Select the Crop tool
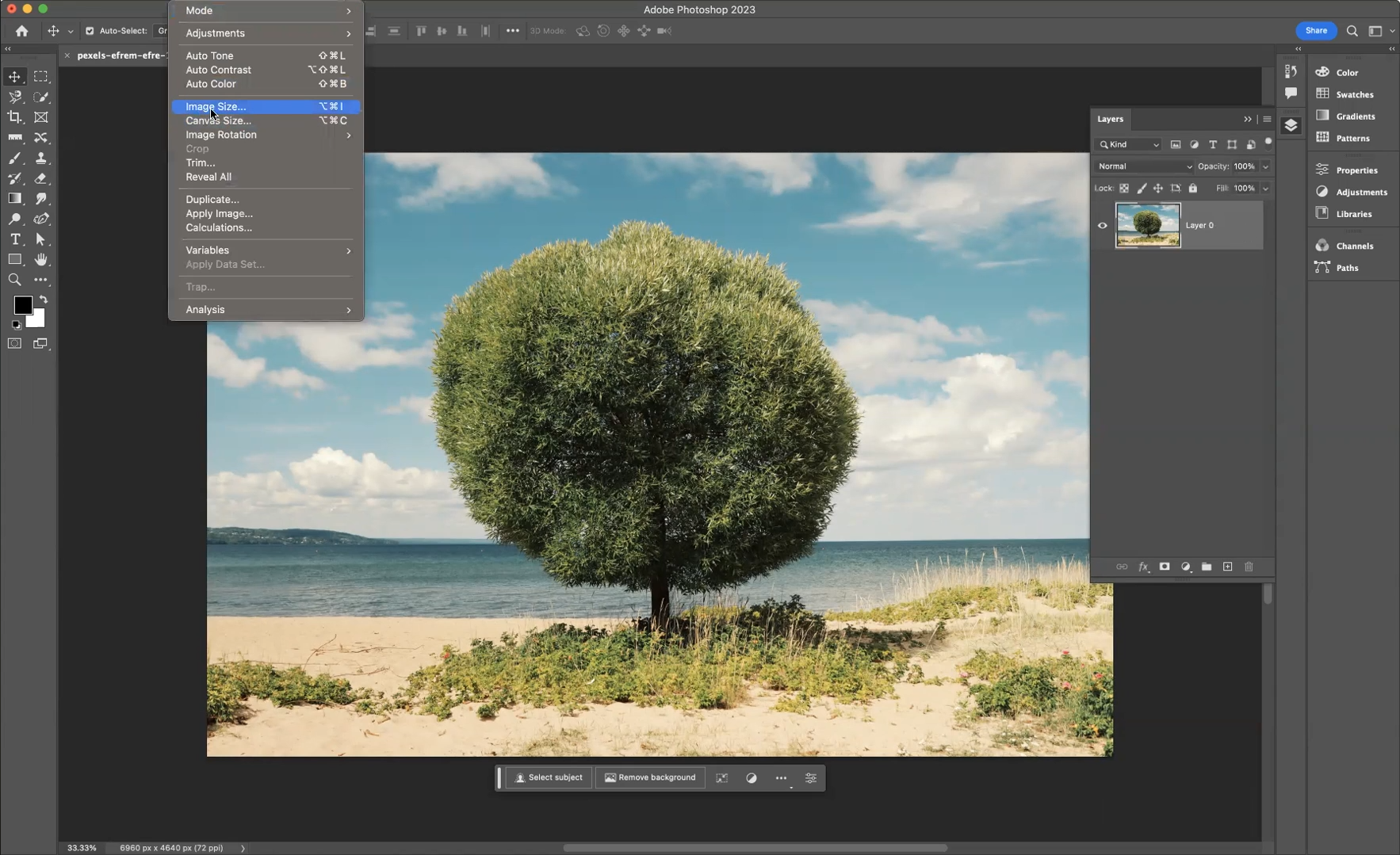The image size is (1400, 855). coord(15,117)
